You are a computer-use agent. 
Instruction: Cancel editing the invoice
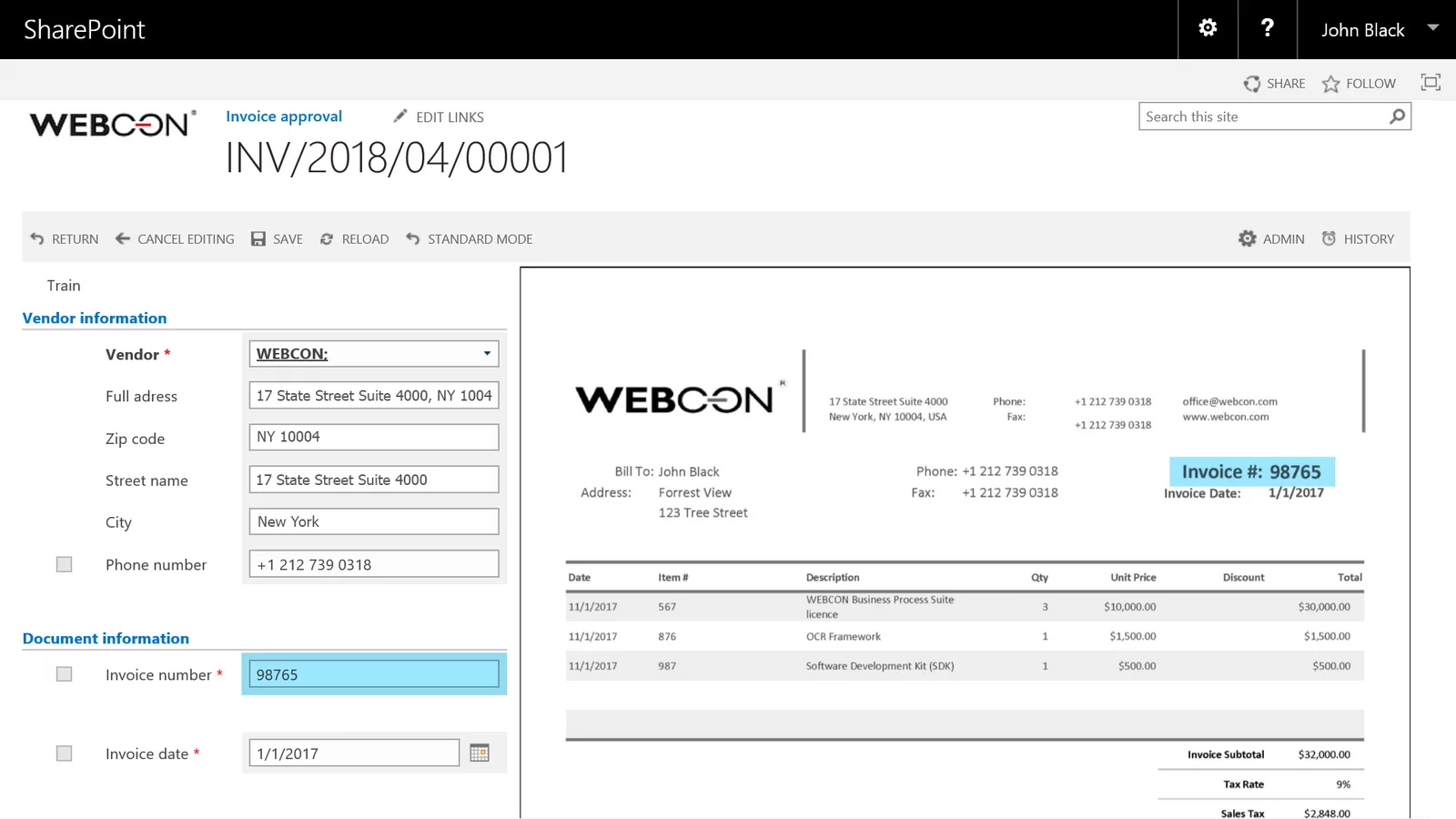click(x=175, y=238)
